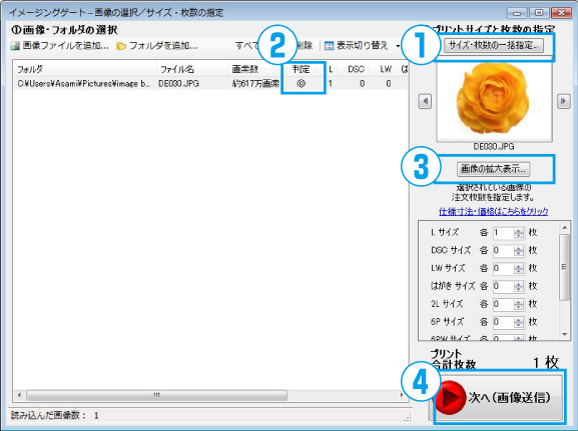Click サイズ・枚数の一括指定 button
This screenshot has width=578, height=431.
point(494,45)
